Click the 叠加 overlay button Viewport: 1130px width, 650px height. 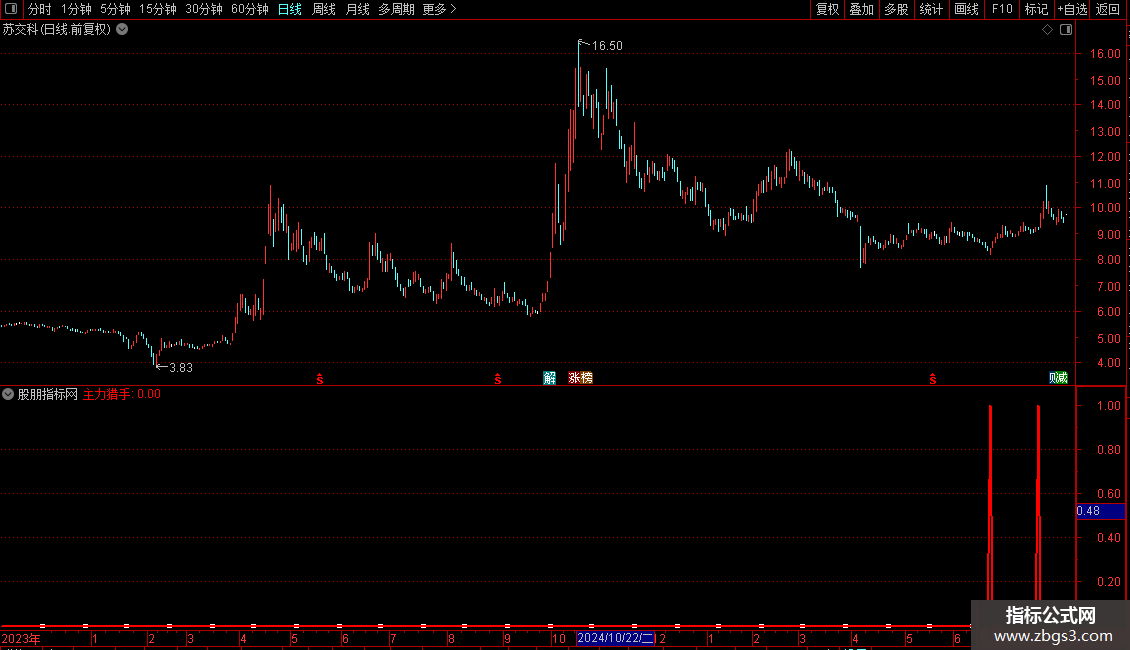click(861, 9)
